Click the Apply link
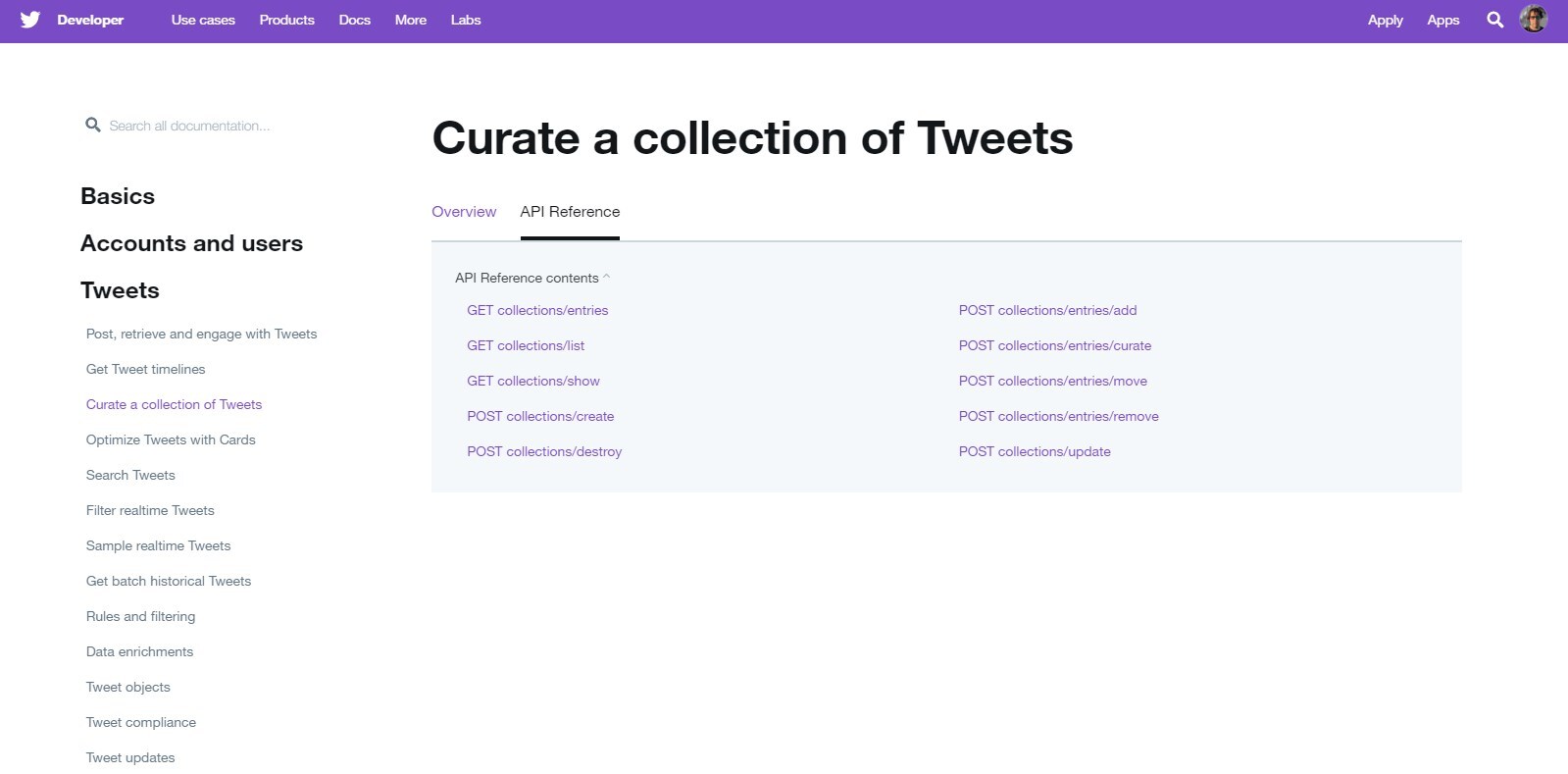Image resolution: width=1568 pixels, height=774 pixels. tap(1385, 20)
